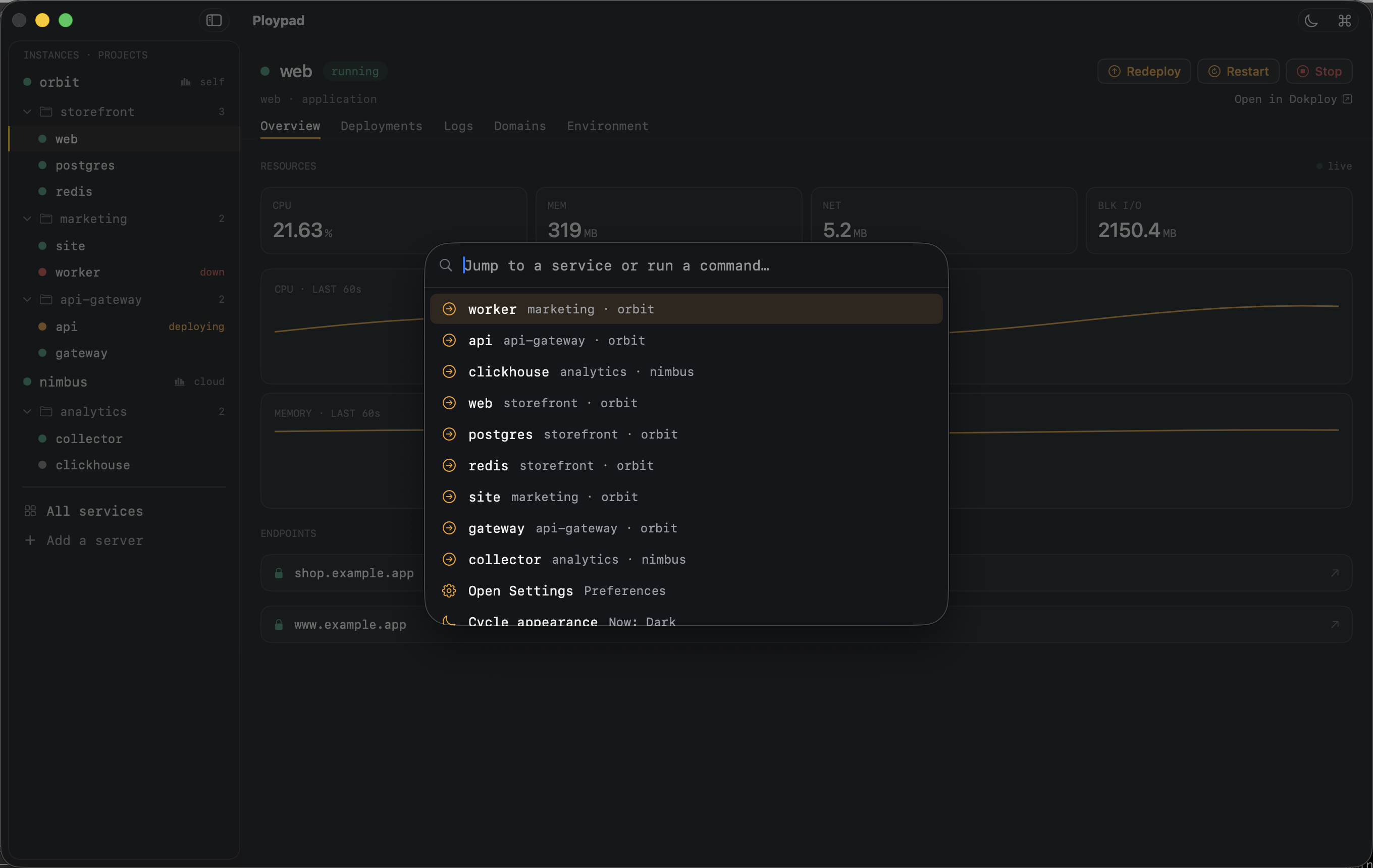Jump to worker marketing orbit result
This screenshot has width=1373, height=868.
click(686, 309)
